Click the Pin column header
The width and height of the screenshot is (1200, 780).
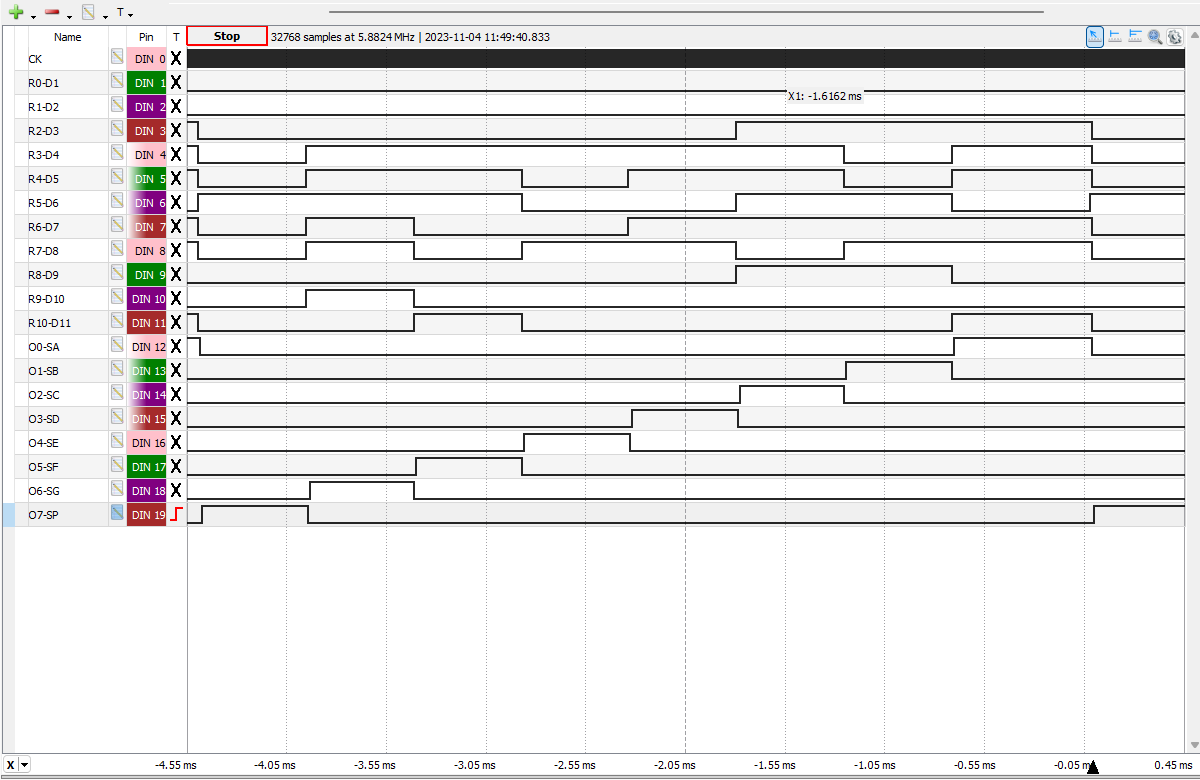tap(146, 37)
